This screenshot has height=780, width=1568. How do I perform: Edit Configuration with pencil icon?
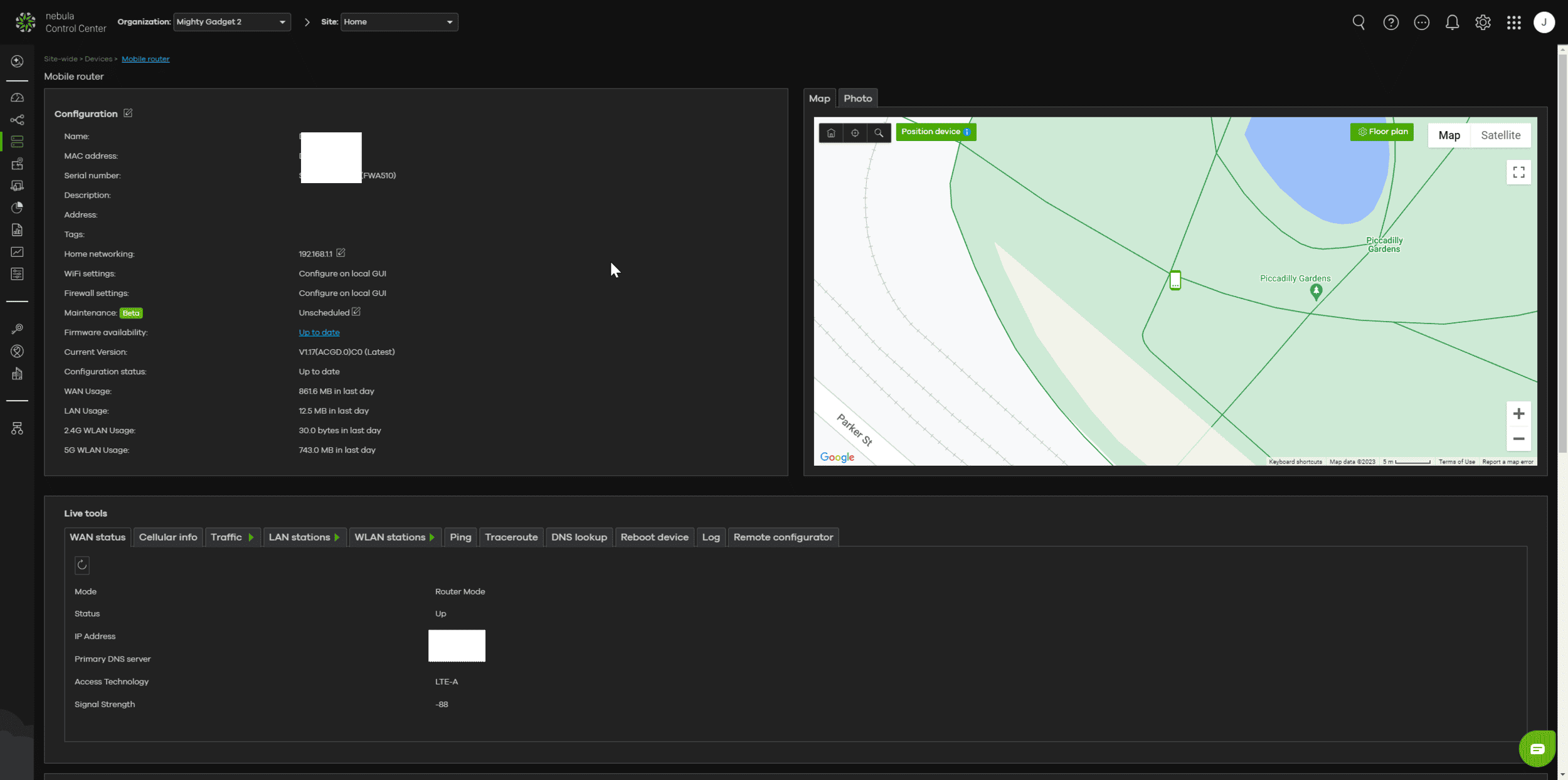tap(128, 113)
